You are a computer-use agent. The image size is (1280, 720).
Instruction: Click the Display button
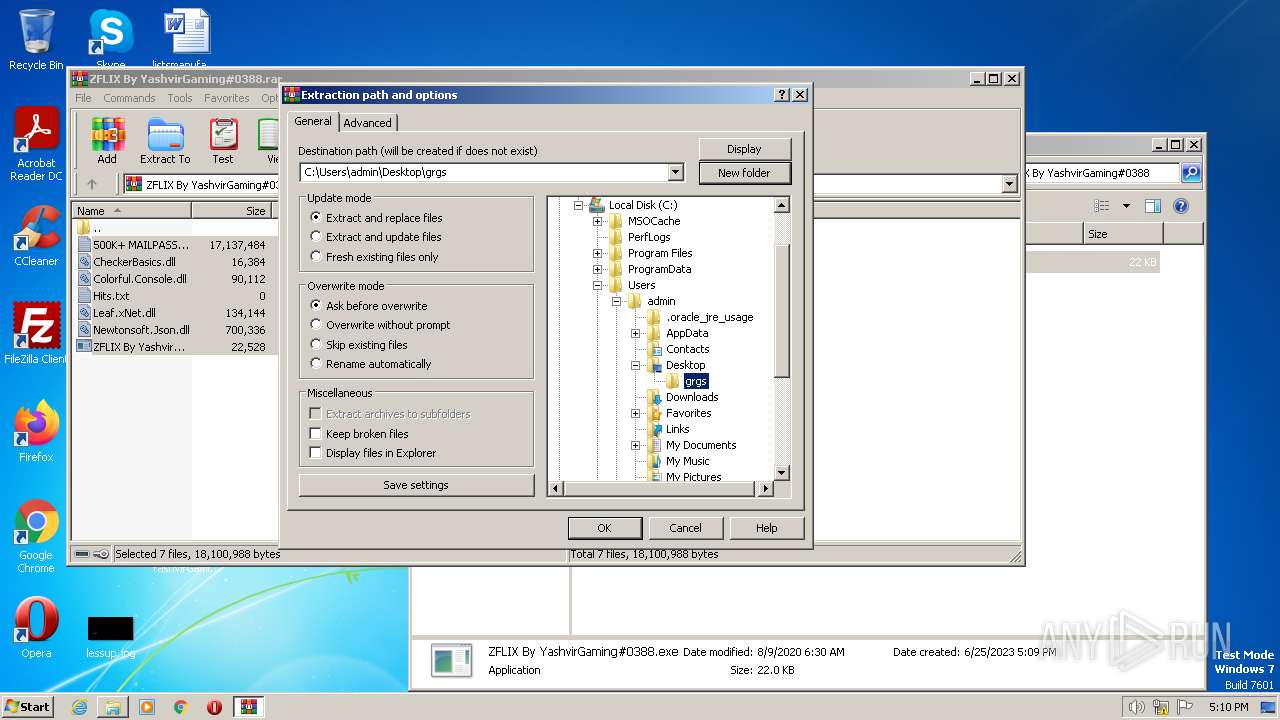(x=744, y=149)
